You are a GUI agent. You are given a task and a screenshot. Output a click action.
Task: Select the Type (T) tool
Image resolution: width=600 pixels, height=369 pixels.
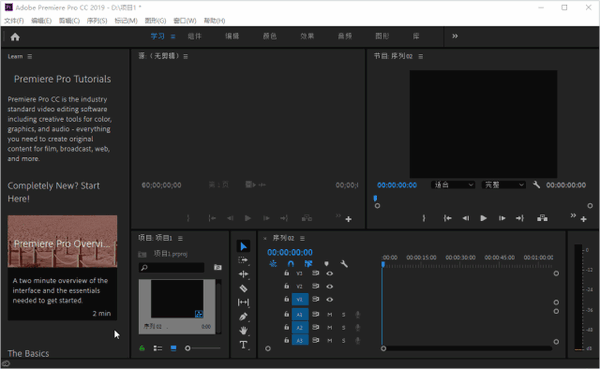tap(243, 345)
